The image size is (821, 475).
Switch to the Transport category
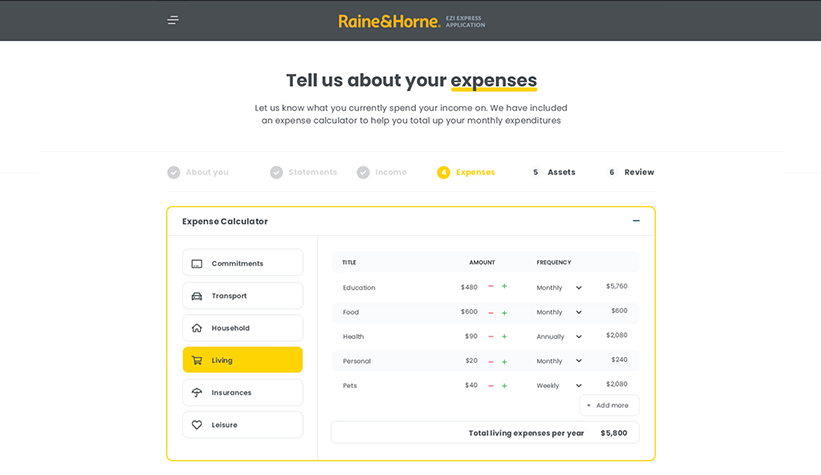coord(242,296)
